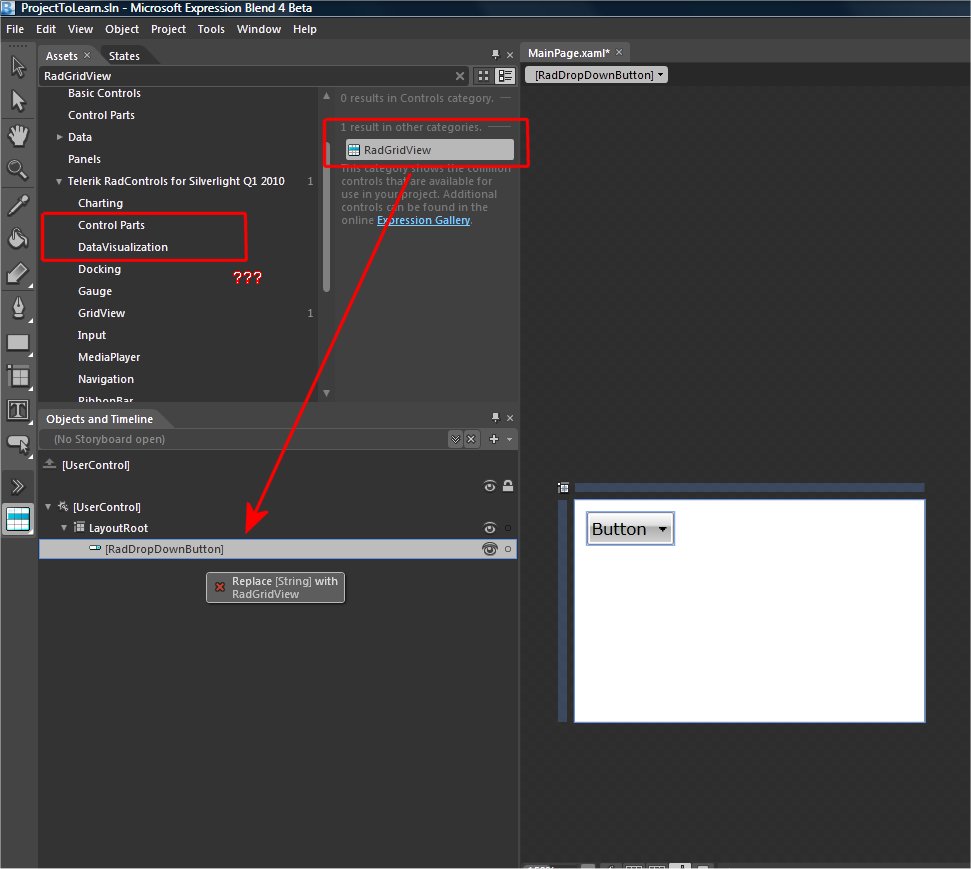Screen dimensions: 971x869
Task: Click the RadGridView search result item
Action: pyautogui.click(x=430, y=150)
